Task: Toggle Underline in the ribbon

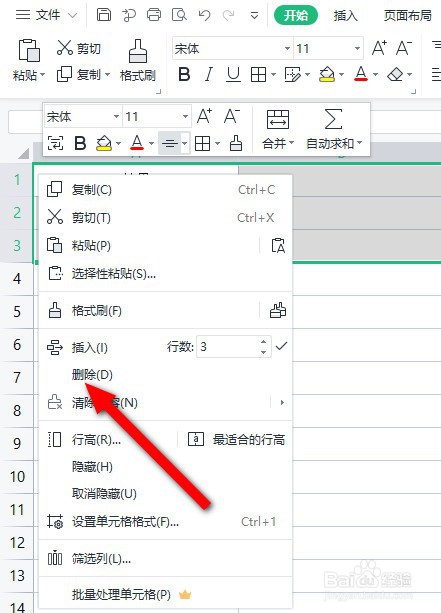Action: click(x=233, y=74)
